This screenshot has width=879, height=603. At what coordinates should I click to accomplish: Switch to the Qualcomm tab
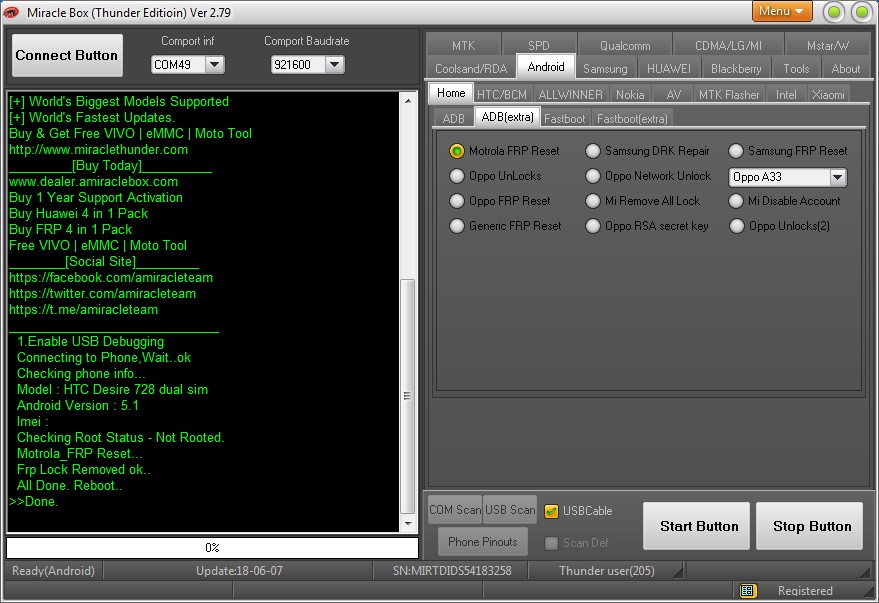(625, 45)
